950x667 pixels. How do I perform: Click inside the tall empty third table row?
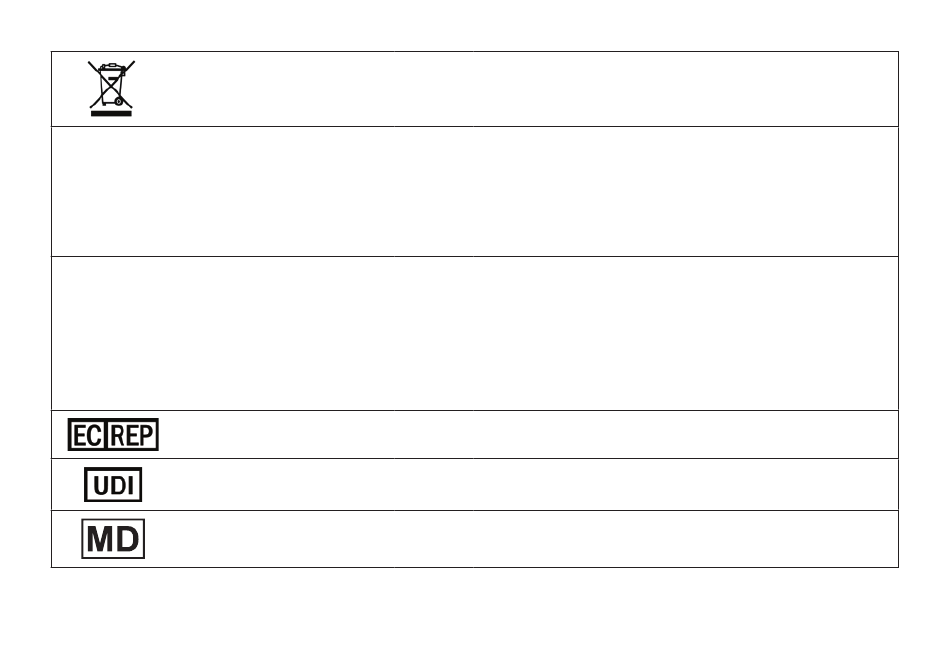coord(475,333)
